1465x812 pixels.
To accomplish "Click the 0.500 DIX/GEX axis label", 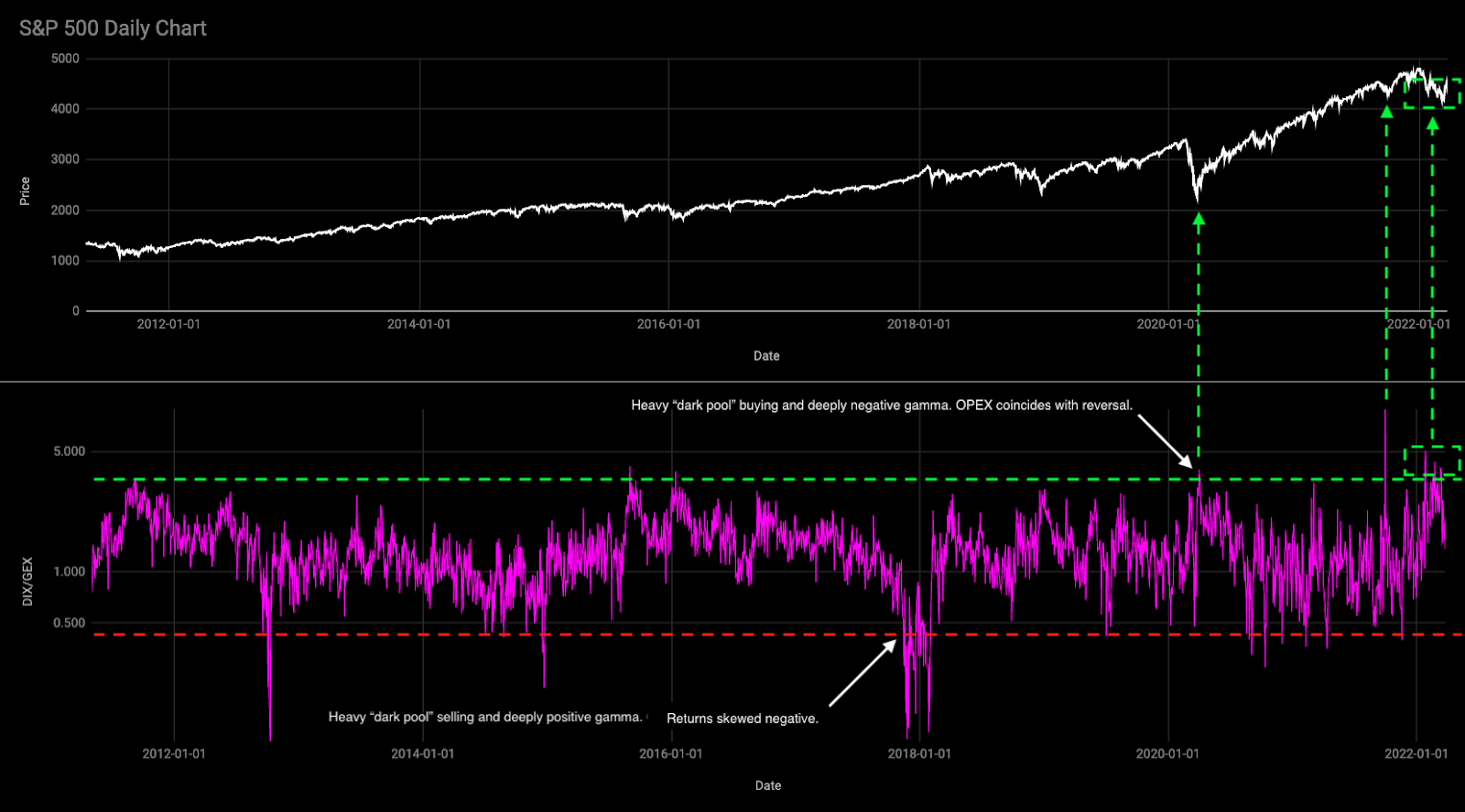I will (69, 623).
